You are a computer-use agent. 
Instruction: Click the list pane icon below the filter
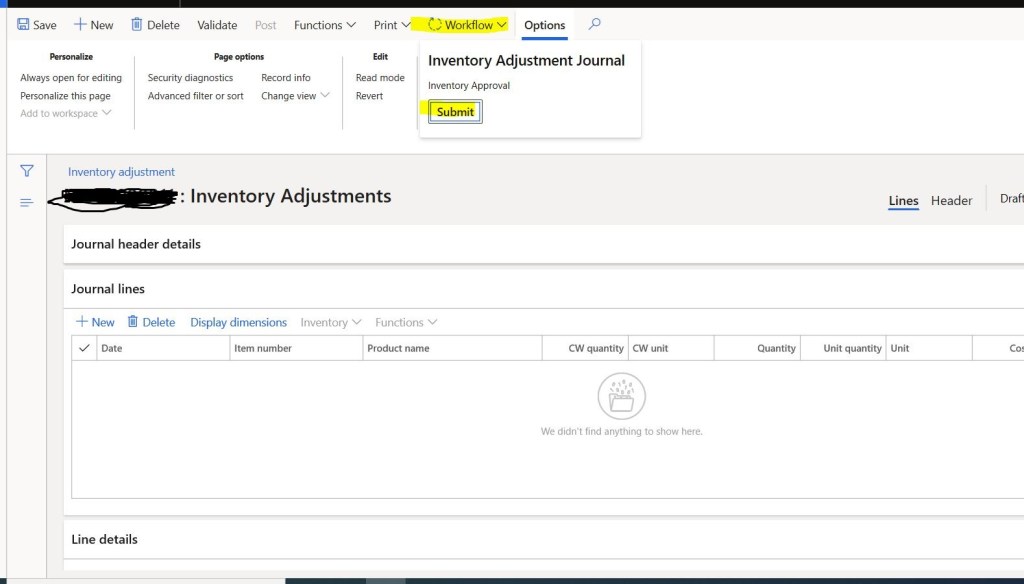pos(26,202)
